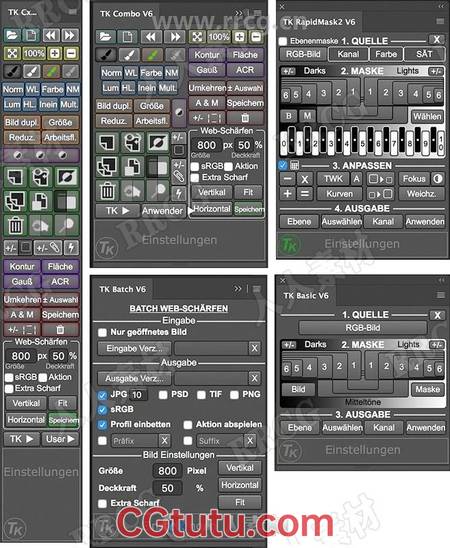Collapse TK Basic V6 panel with double arrows
This screenshot has height=548, width=450.
coord(441,280)
